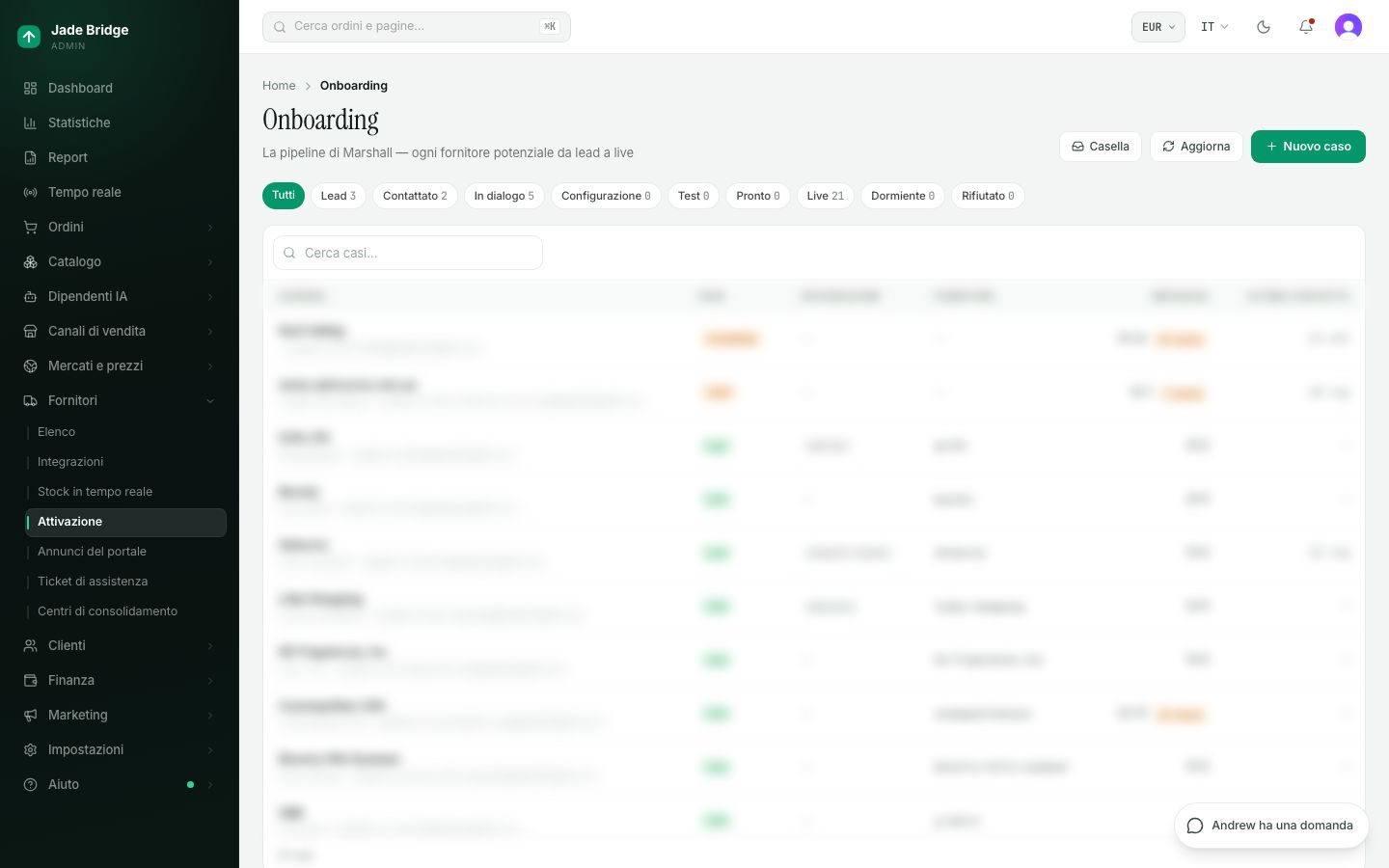Click the Aggiorna refresh button
Image resolution: width=1389 pixels, height=868 pixels.
click(x=1196, y=147)
